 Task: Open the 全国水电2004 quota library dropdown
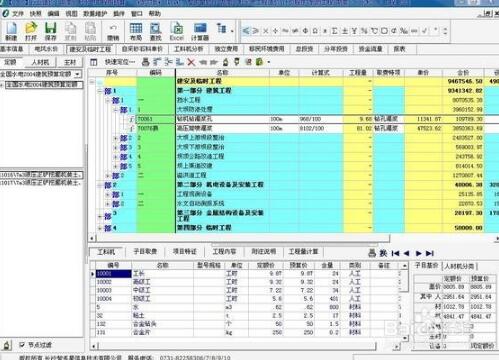(x=78, y=74)
